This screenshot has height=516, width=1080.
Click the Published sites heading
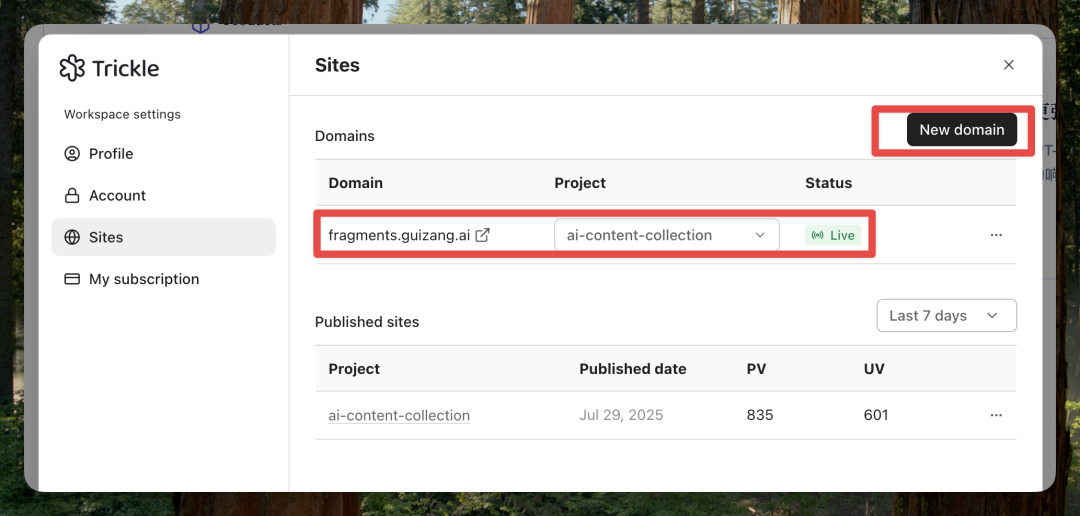click(366, 322)
